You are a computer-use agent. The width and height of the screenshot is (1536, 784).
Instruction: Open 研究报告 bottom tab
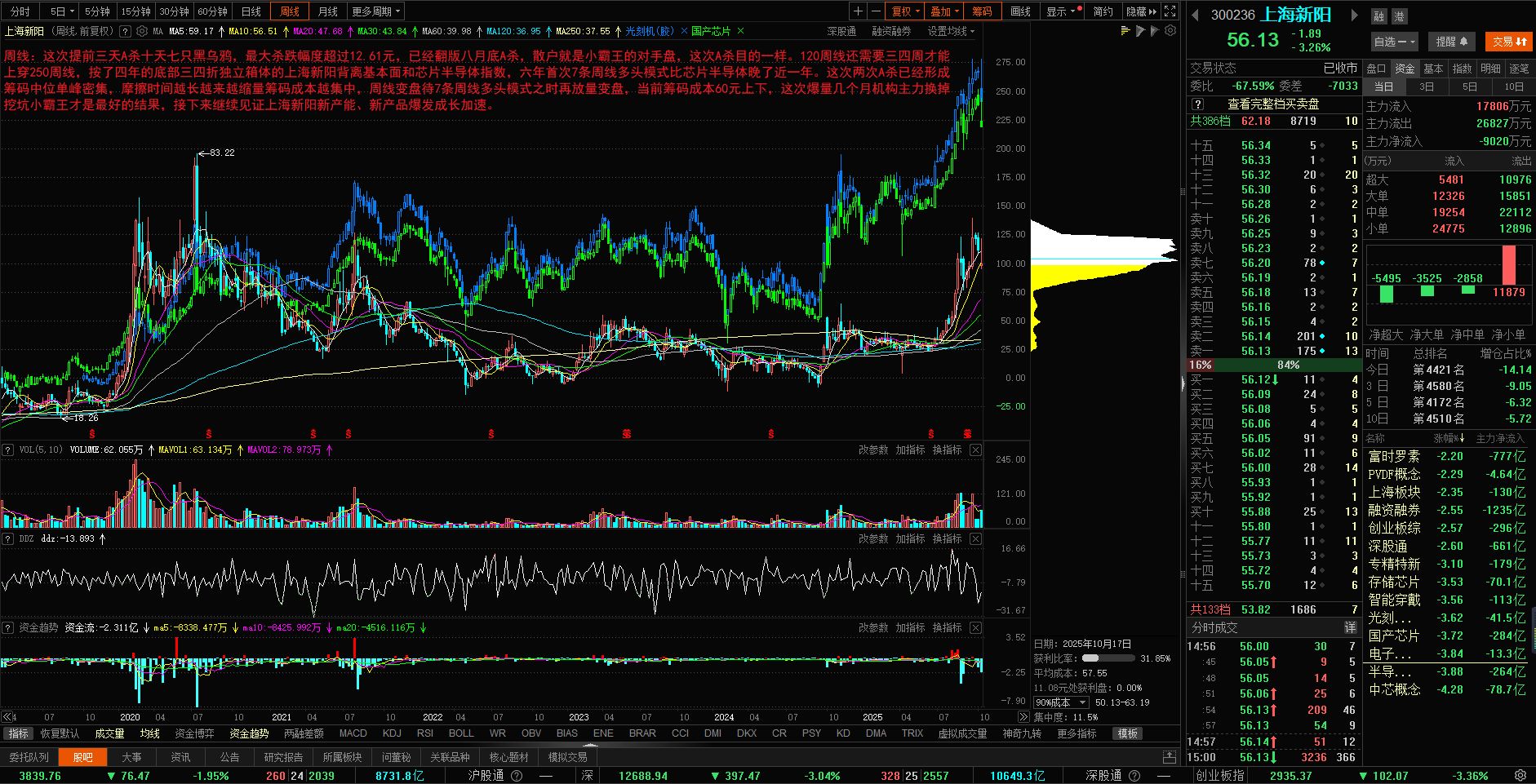(283, 757)
